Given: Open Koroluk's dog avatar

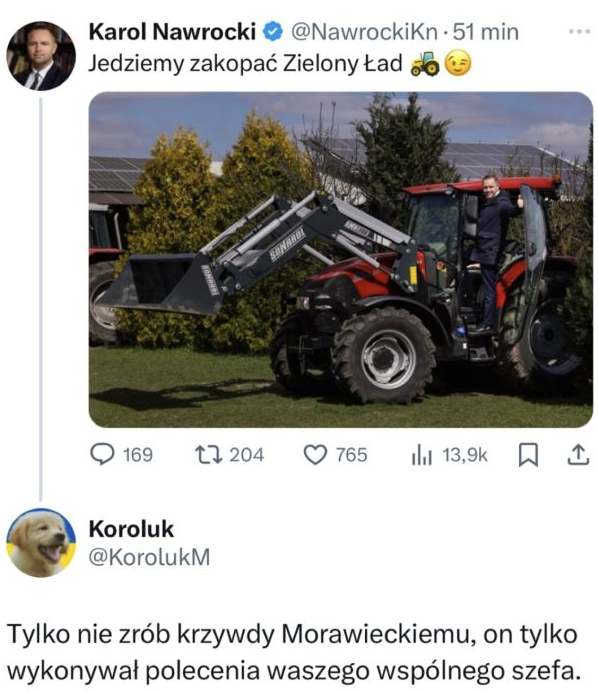Looking at the screenshot, I should pyautogui.click(x=41, y=543).
